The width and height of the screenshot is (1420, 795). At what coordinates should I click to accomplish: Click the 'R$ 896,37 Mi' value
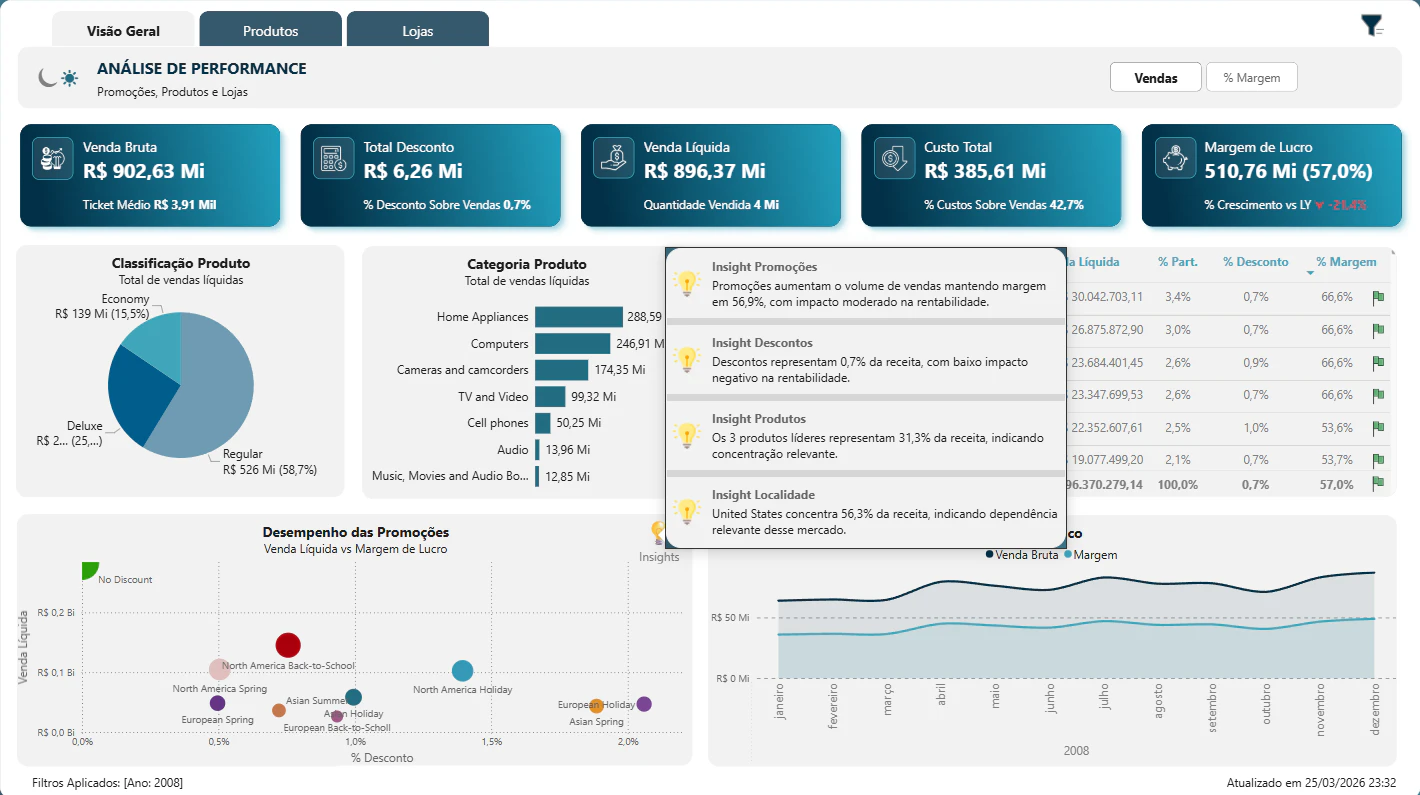[705, 171]
